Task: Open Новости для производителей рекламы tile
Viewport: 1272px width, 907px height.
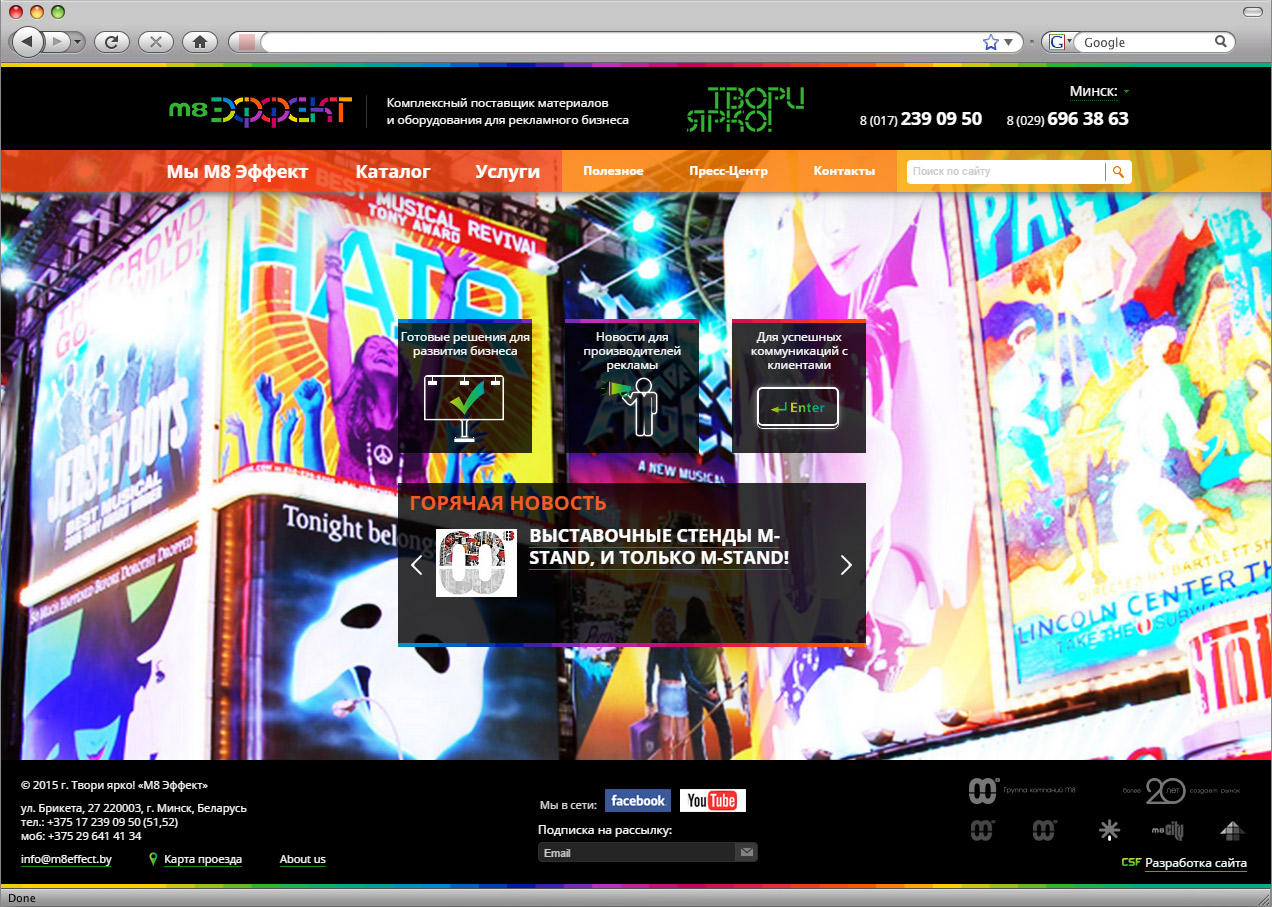Action: pos(632,386)
